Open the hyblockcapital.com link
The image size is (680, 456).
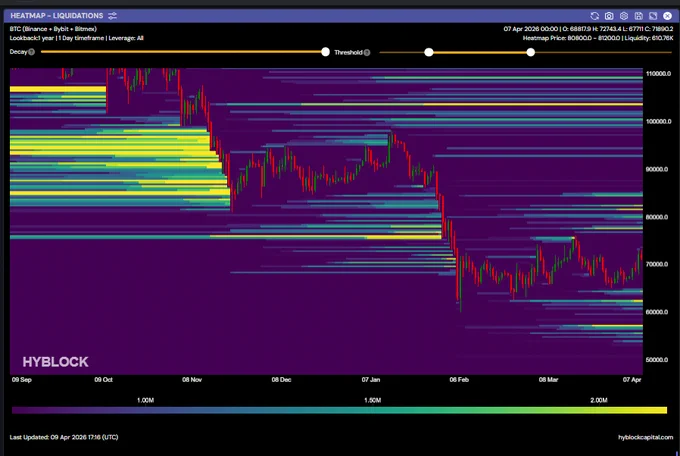[x=645, y=437]
